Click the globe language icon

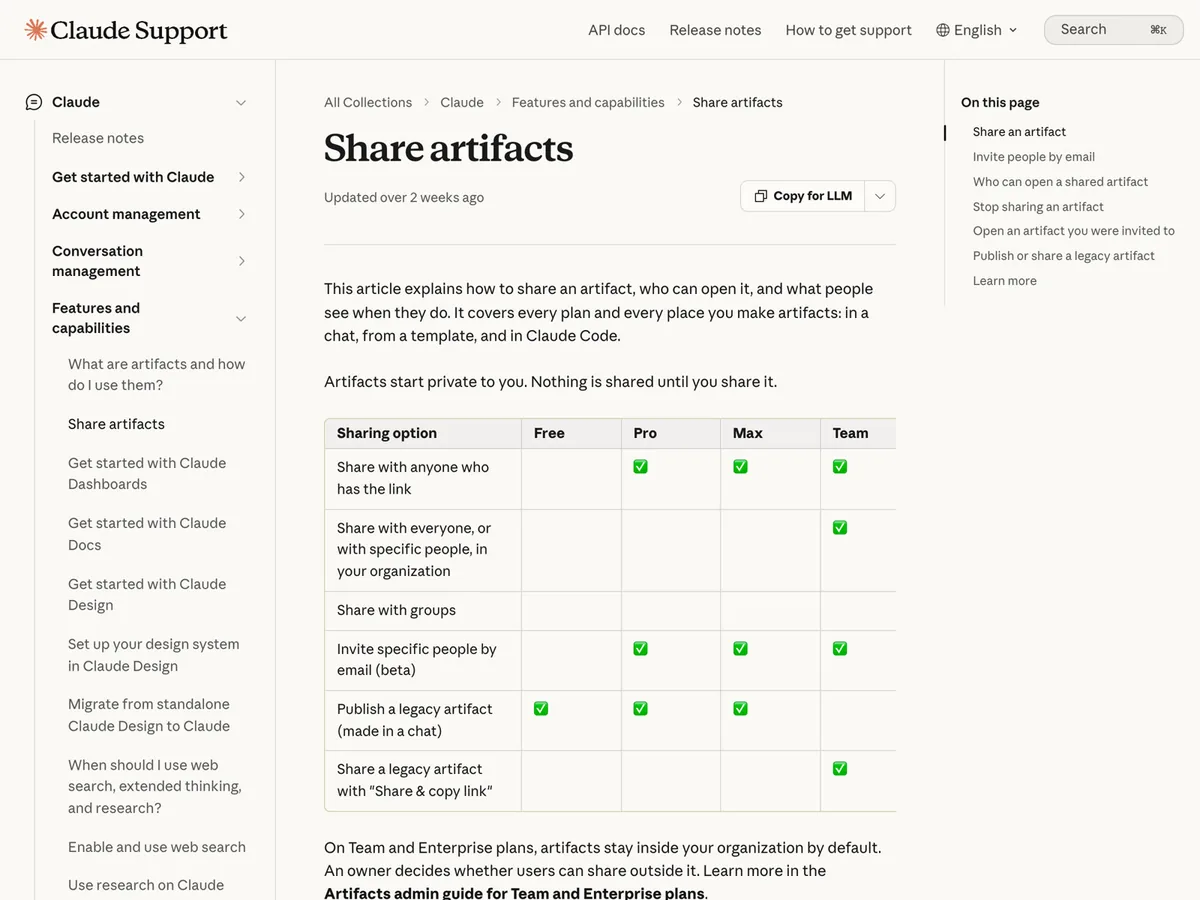point(942,30)
